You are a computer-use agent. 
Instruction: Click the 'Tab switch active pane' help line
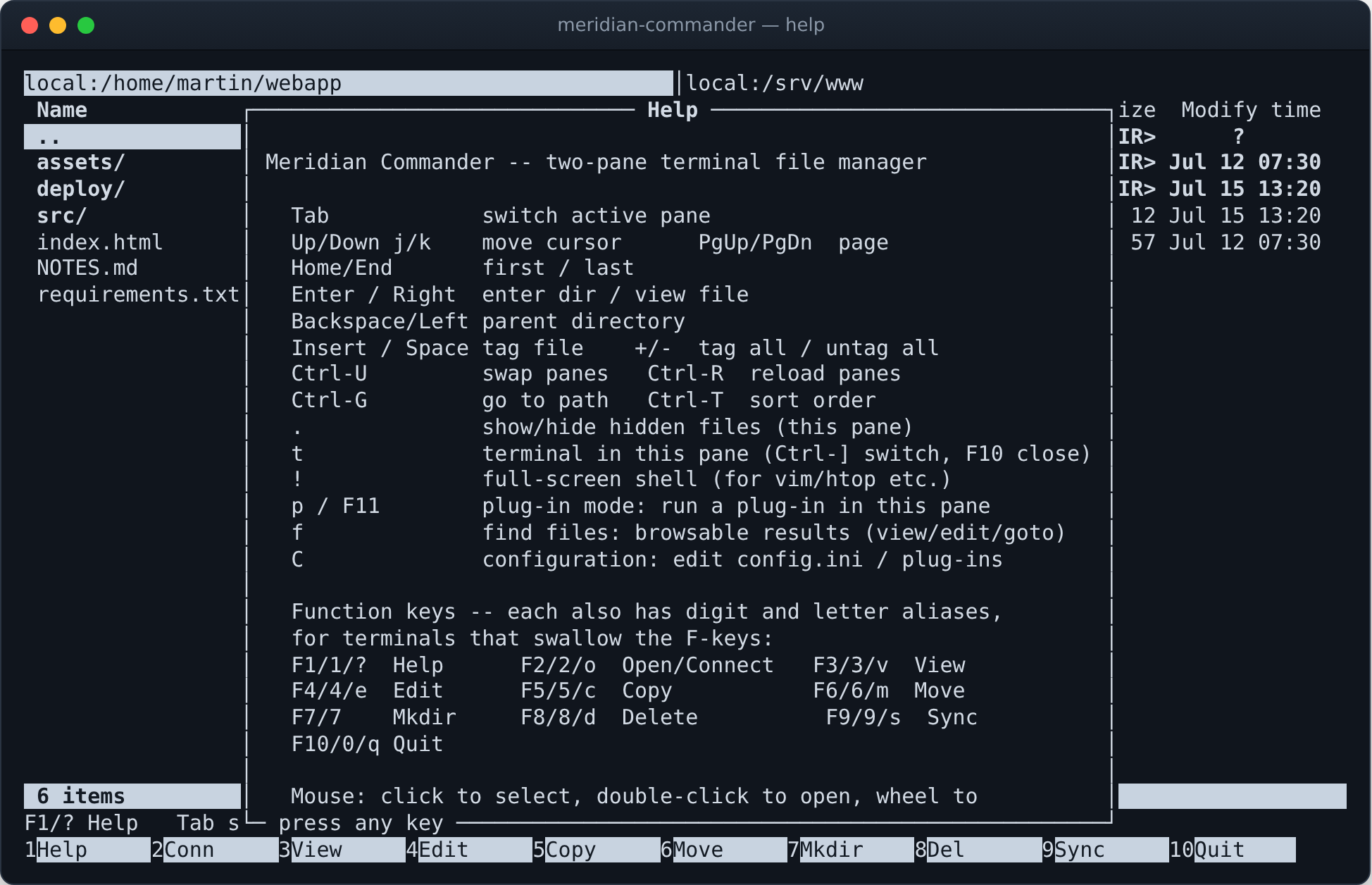coord(501,216)
